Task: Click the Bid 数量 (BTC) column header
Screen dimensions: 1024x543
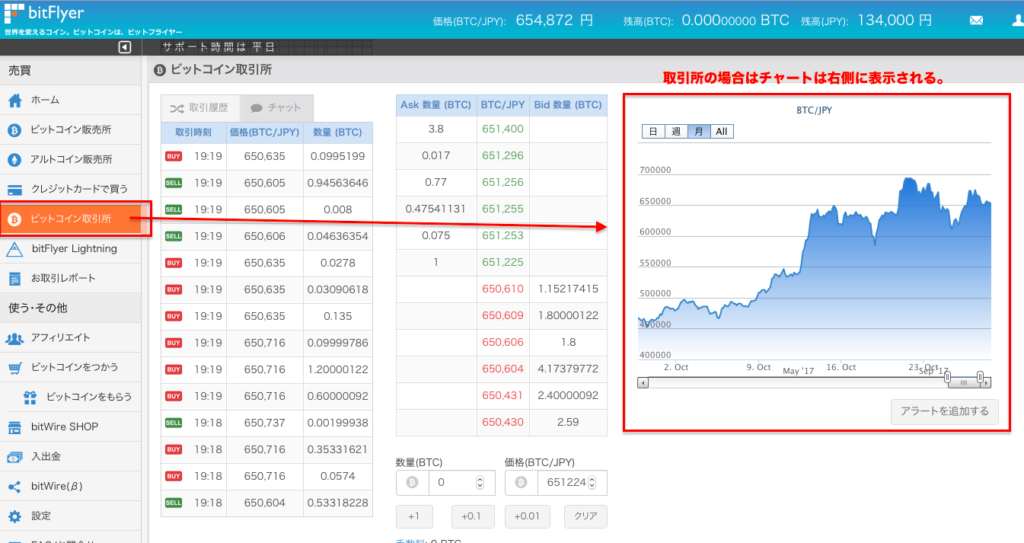Action: [x=568, y=105]
